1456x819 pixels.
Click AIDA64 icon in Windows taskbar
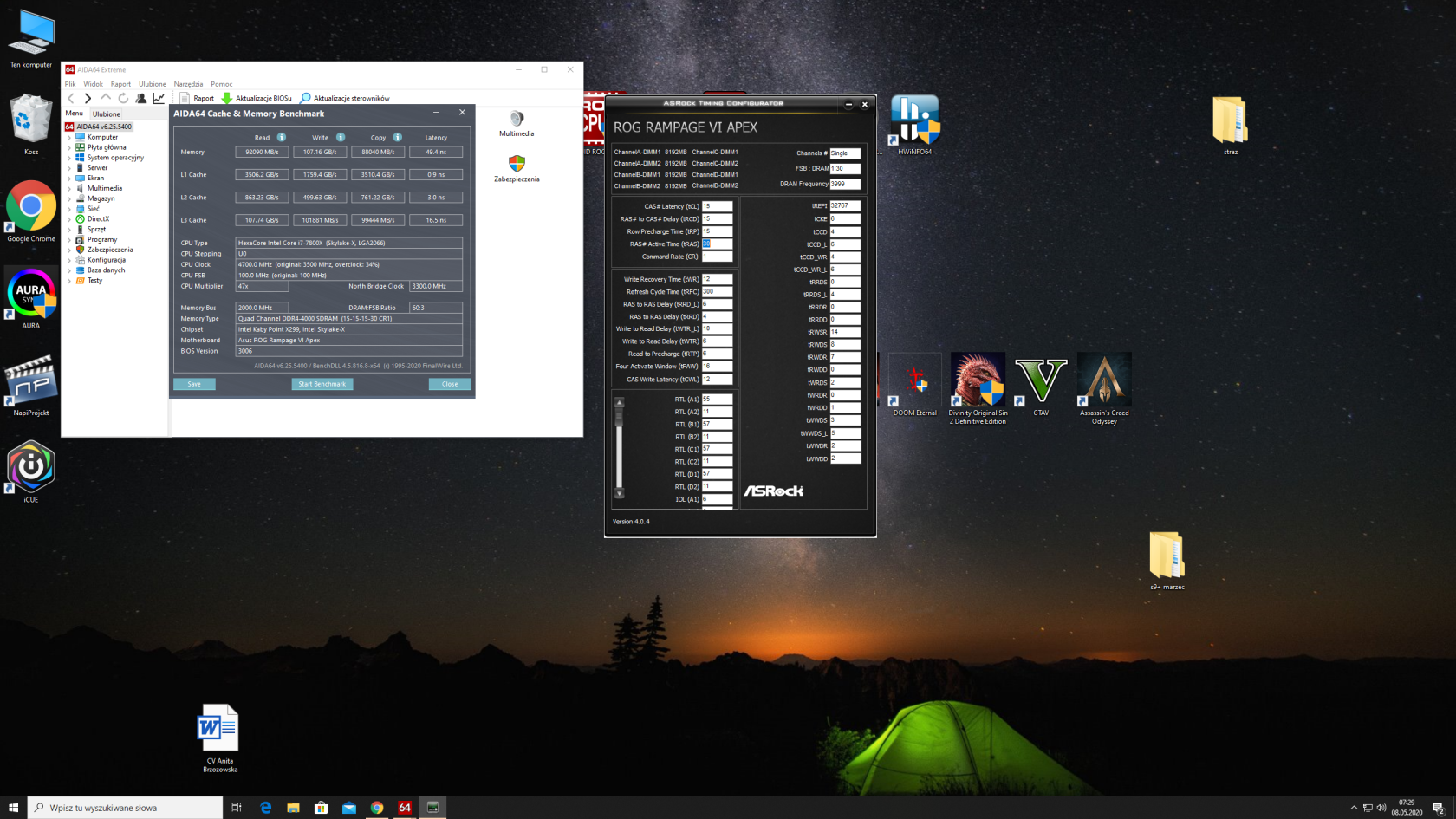405,808
